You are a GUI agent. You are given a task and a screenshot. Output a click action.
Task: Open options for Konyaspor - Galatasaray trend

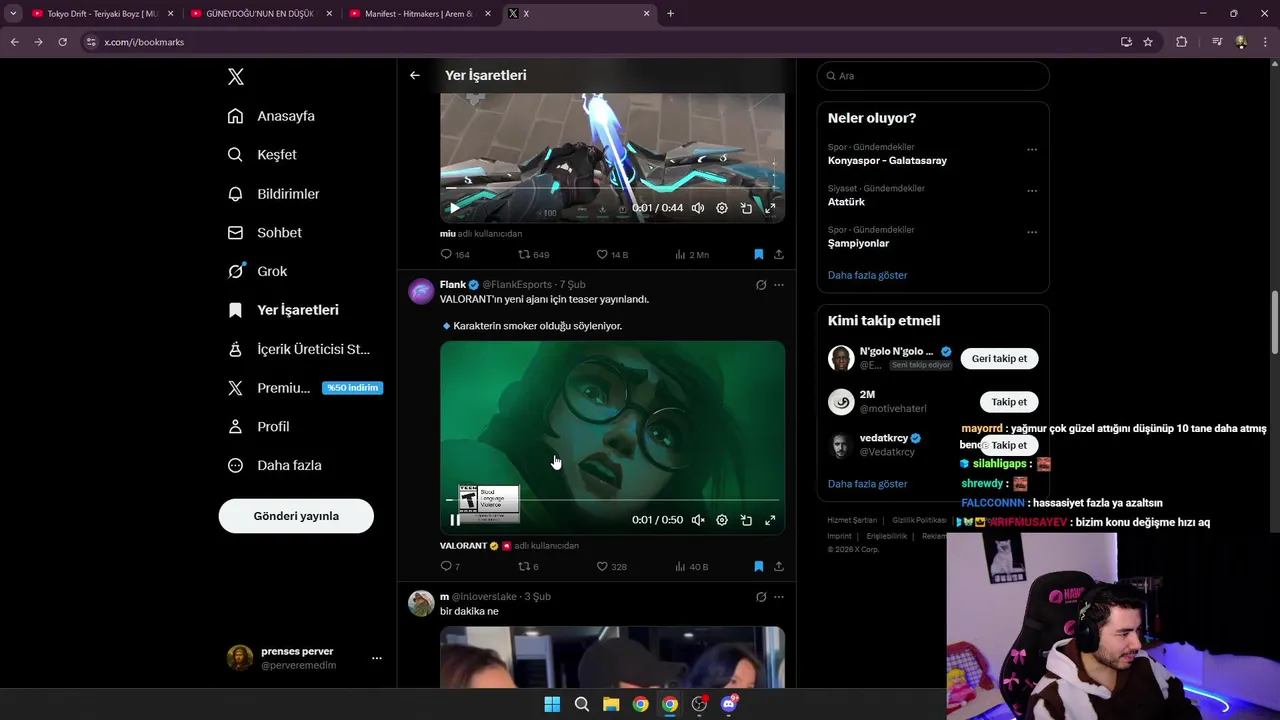pos(1032,150)
